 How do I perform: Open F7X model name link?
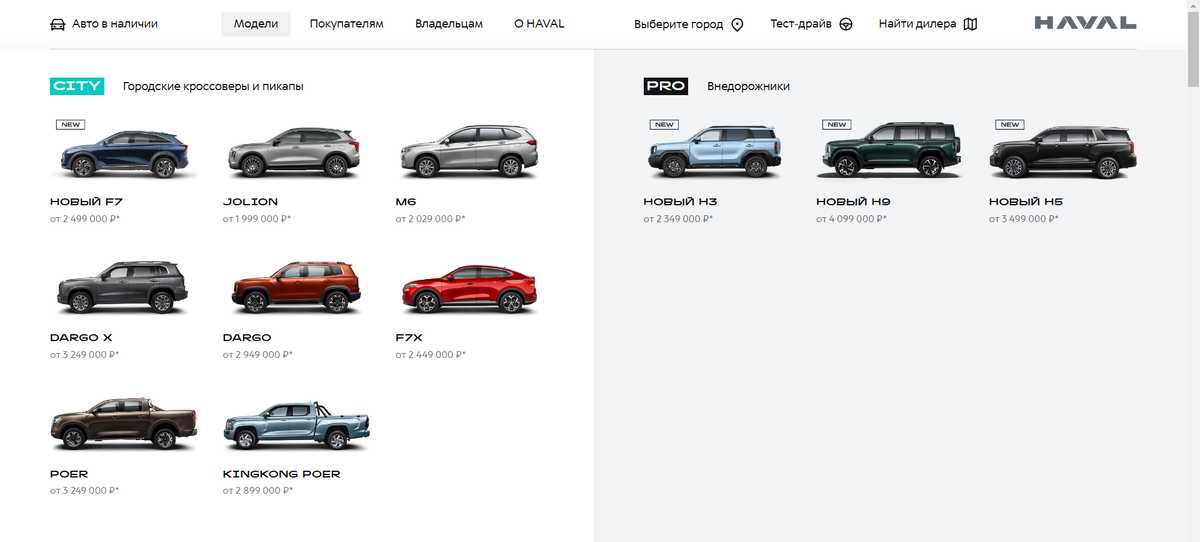pos(410,338)
